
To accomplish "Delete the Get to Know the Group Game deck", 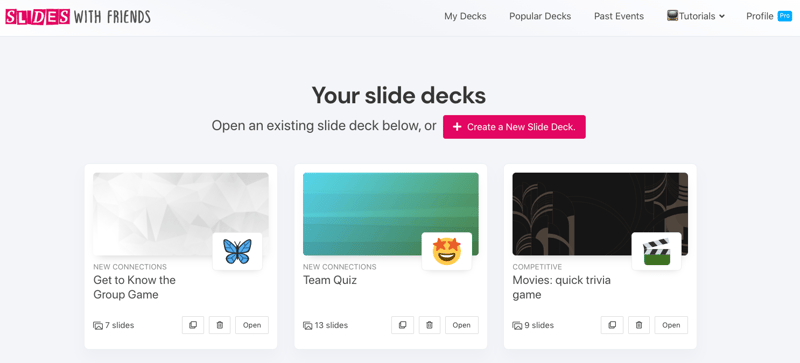I will (x=220, y=325).
